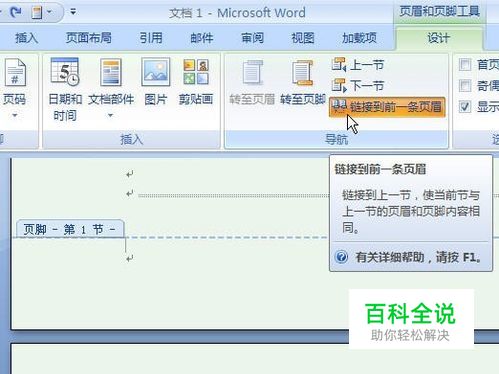Click the 插入 group label

pyautogui.click(x=131, y=140)
